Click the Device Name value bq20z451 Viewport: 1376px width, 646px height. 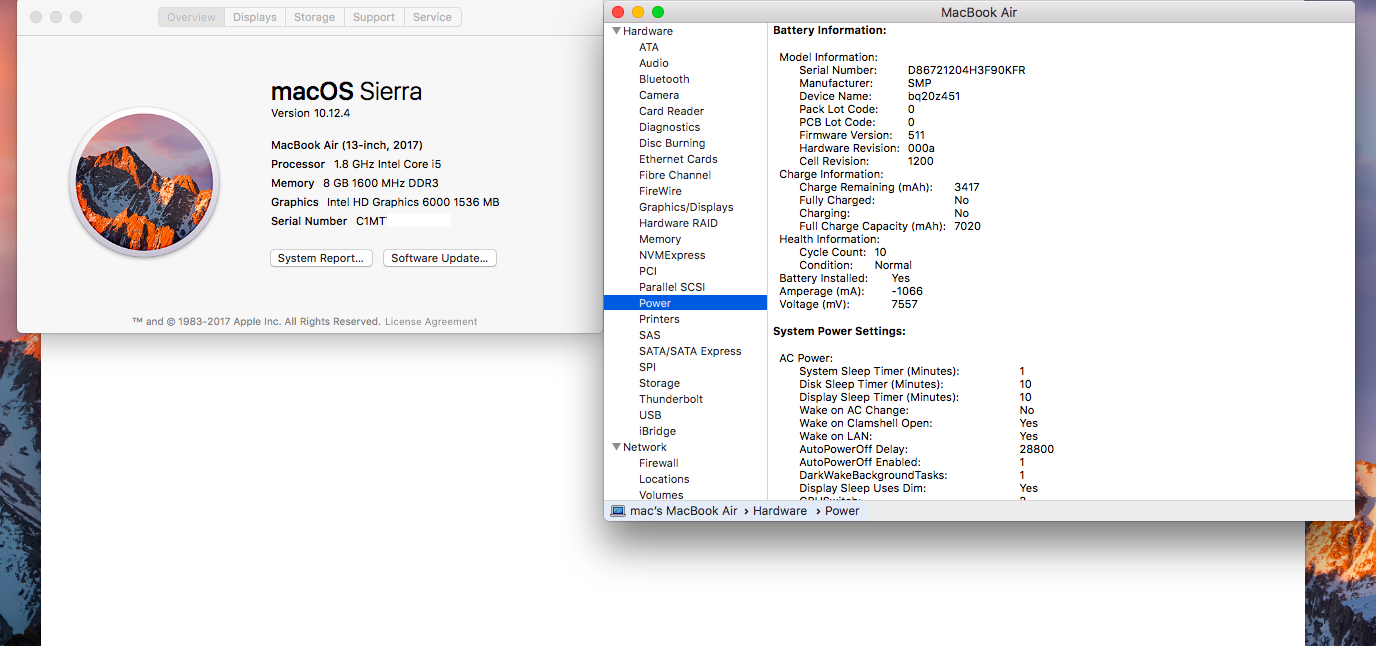click(x=934, y=96)
